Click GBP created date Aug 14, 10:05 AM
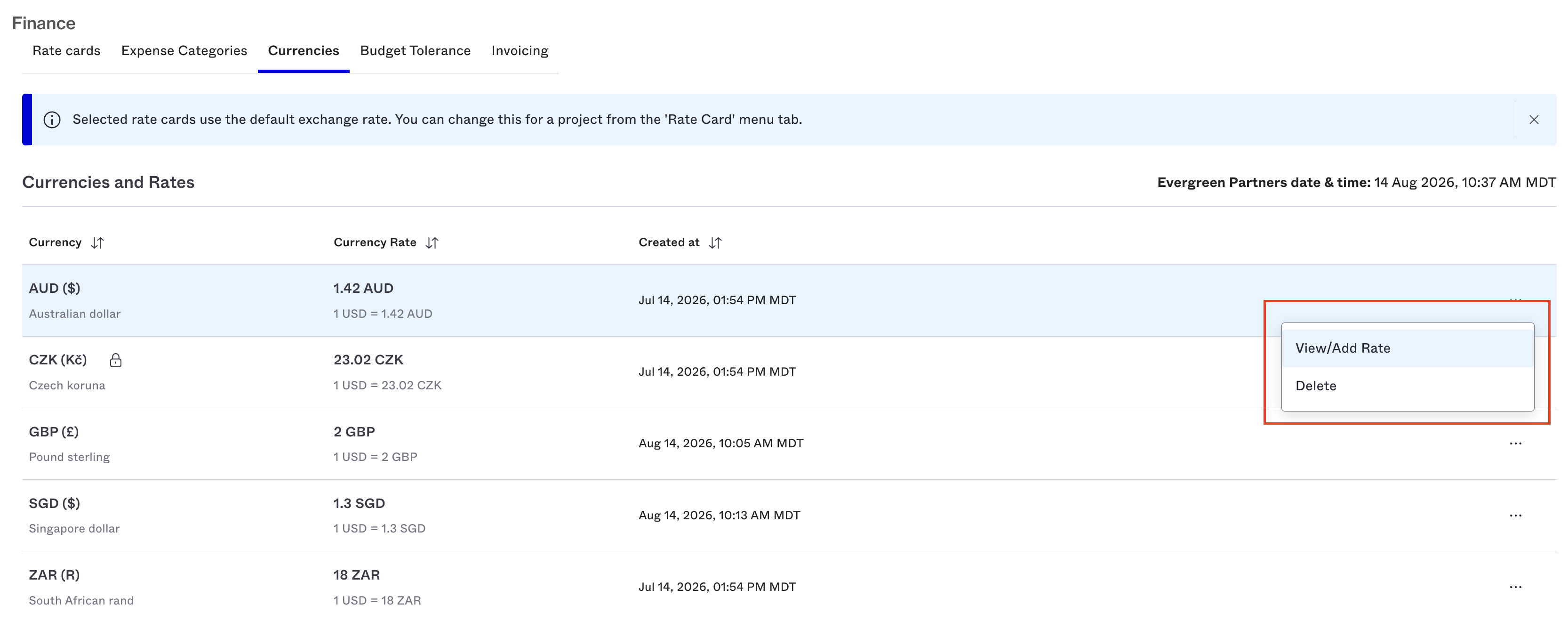This screenshot has width=1568, height=629. tap(720, 444)
